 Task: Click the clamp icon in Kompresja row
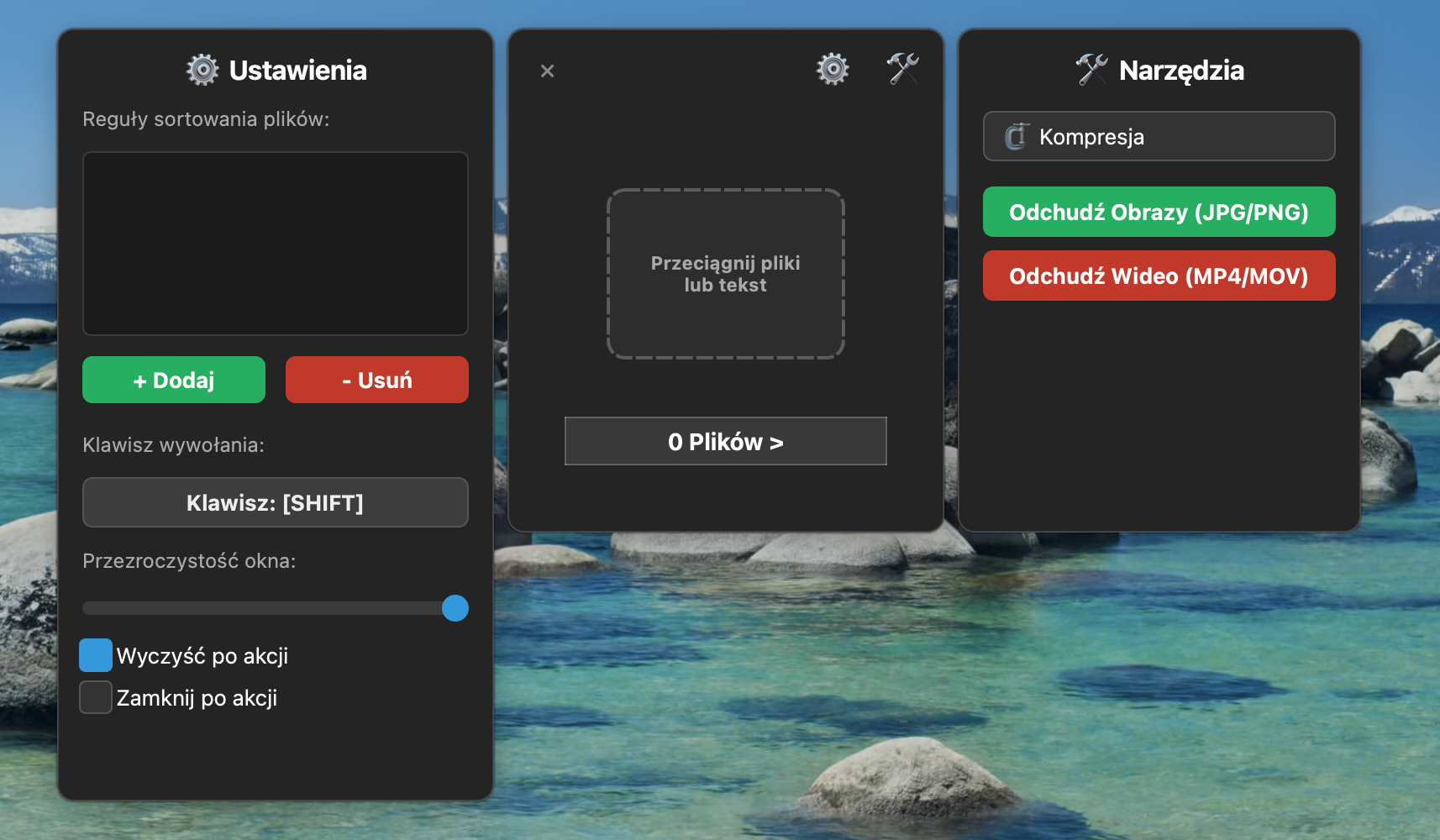[1017, 136]
